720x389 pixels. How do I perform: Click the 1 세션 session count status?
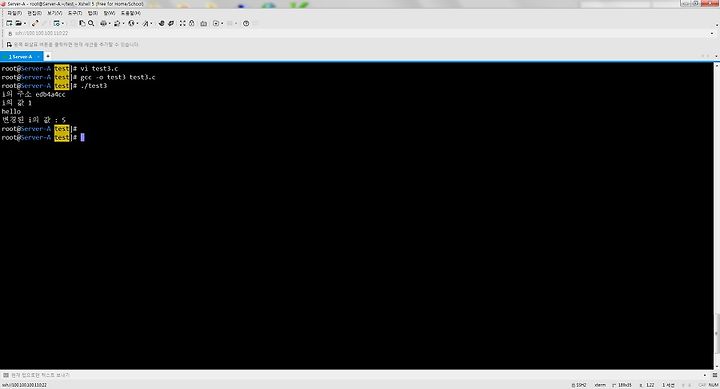tap(668, 385)
